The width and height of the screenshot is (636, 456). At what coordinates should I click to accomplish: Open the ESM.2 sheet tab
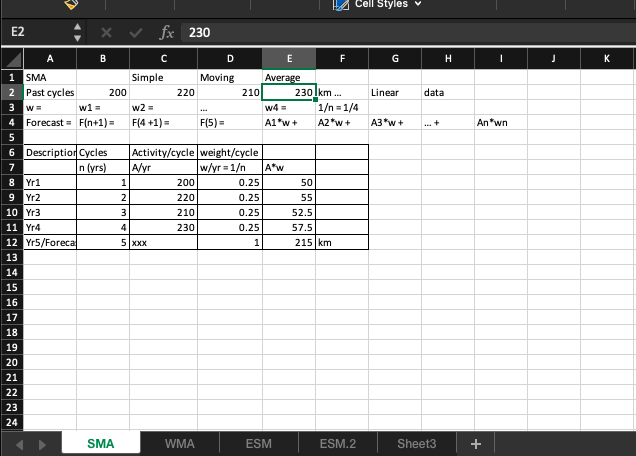point(337,444)
